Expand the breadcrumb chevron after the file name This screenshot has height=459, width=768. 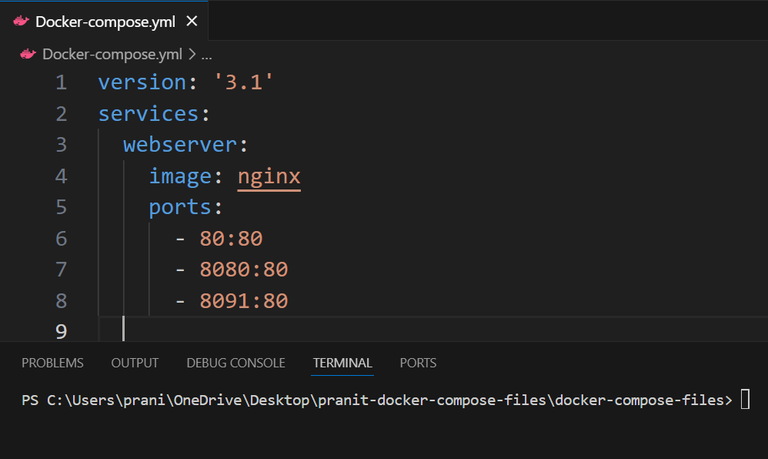(x=192, y=54)
